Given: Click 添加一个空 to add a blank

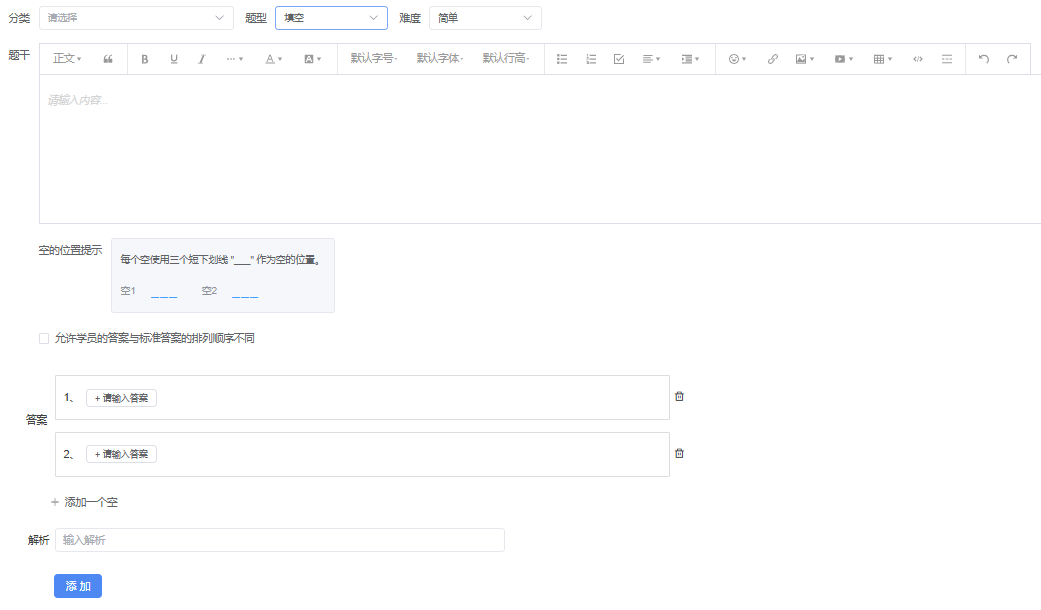Looking at the screenshot, I should pyautogui.click(x=85, y=502).
